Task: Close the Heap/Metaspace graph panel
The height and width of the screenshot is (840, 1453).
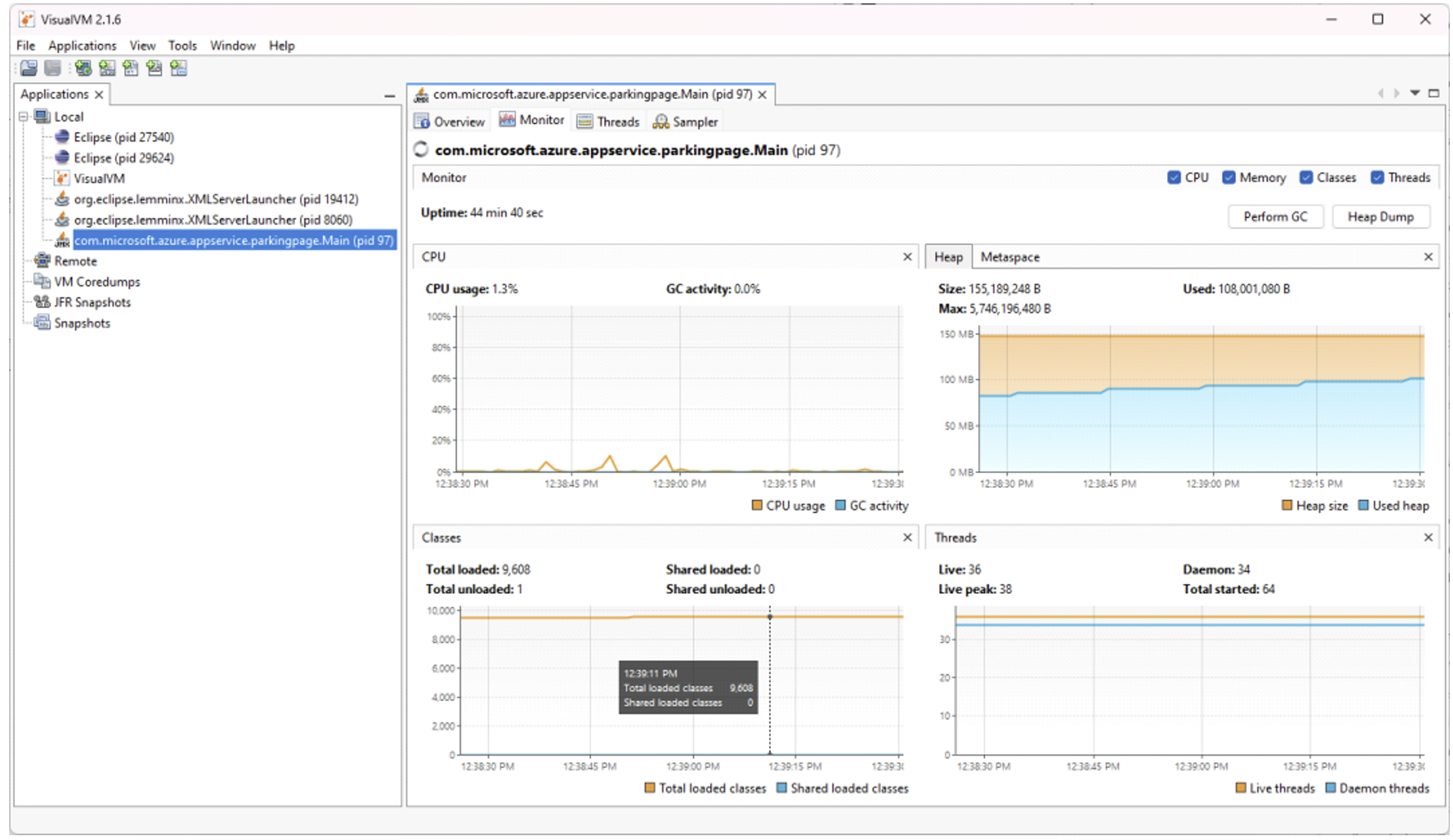Action: 1428,257
